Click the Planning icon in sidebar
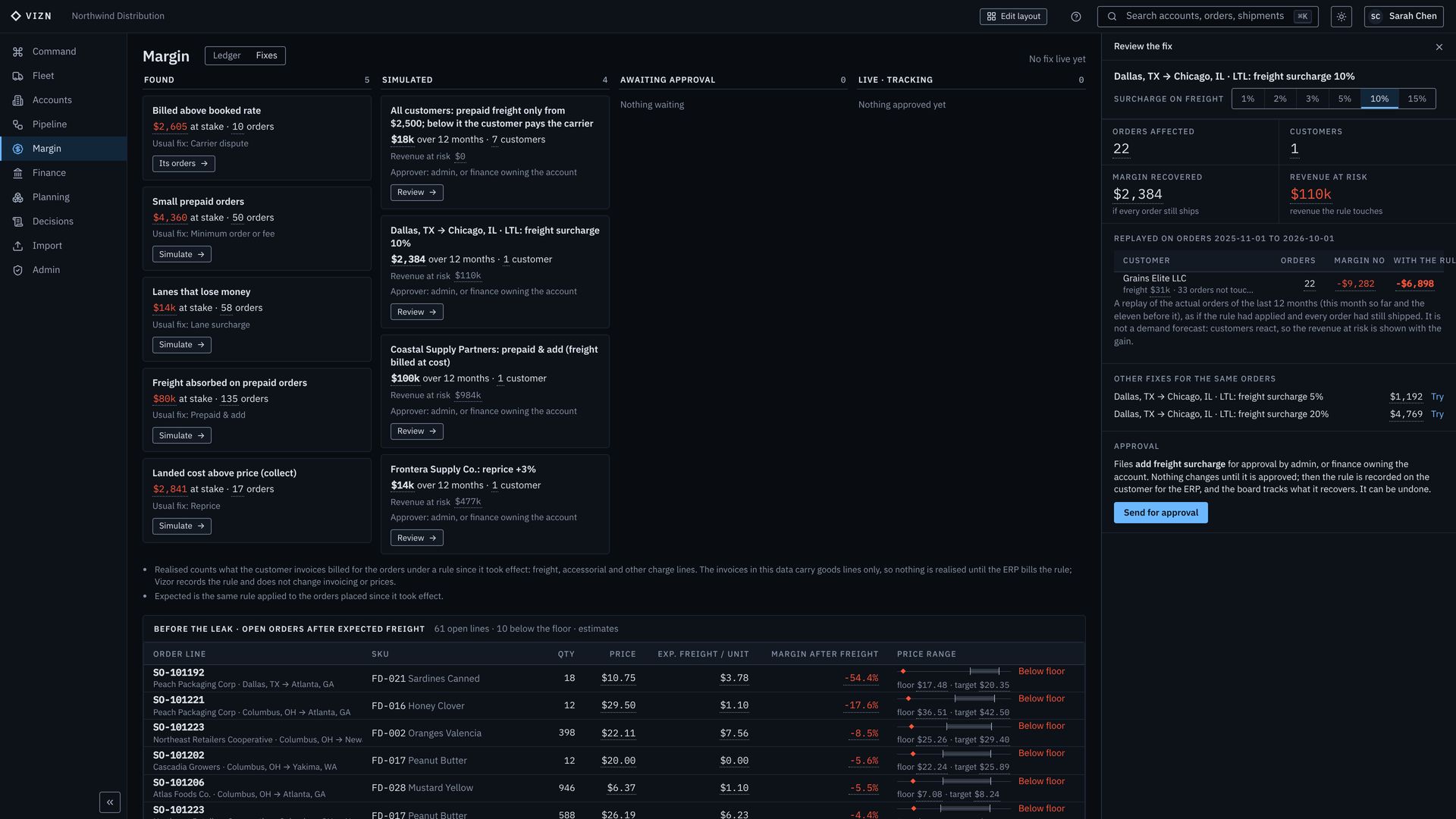This screenshot has height=819, width=1456. point(17,197)
